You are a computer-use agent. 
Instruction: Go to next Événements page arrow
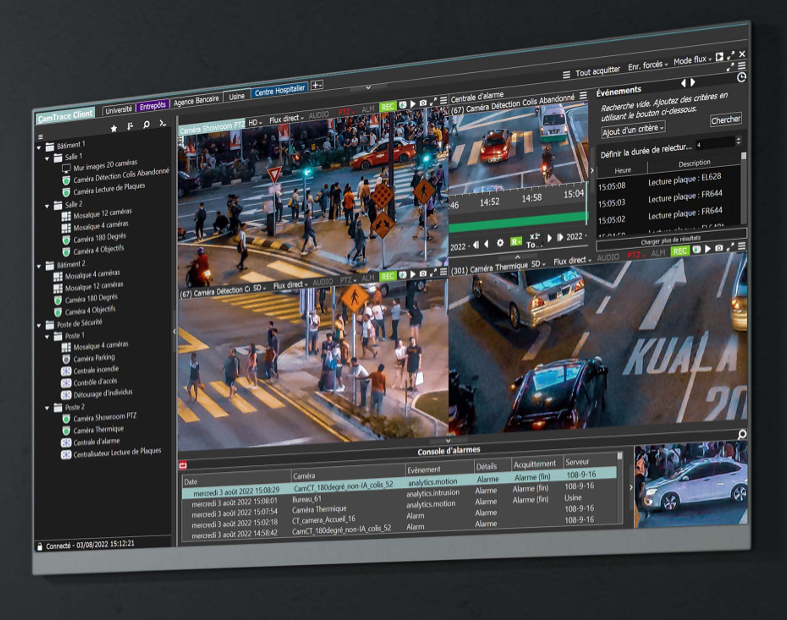pos(693,82)
